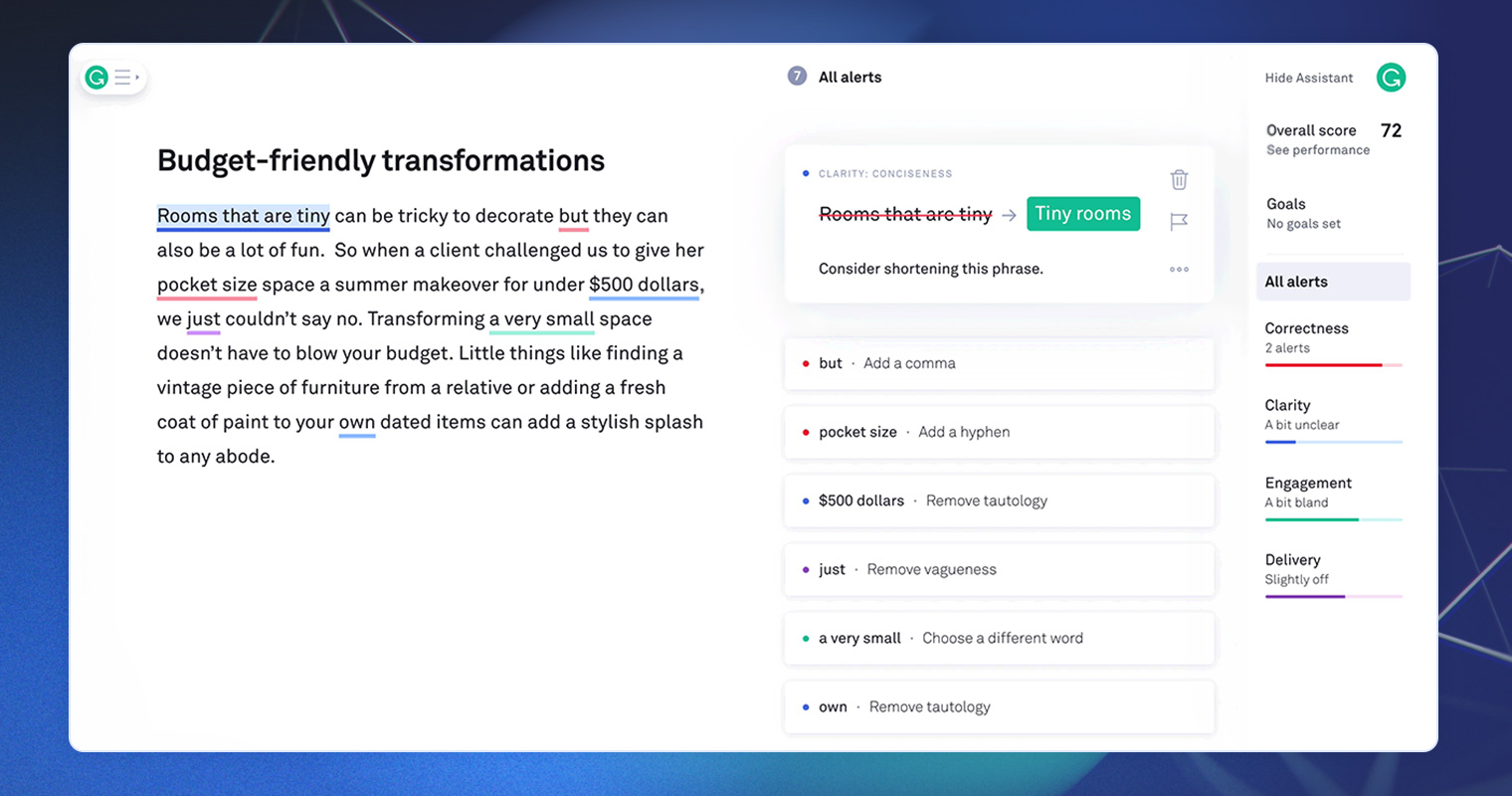1512x796 pixels.
Task: Expand the "just · Remove vagueness" alert
Action: pos(998,569)
